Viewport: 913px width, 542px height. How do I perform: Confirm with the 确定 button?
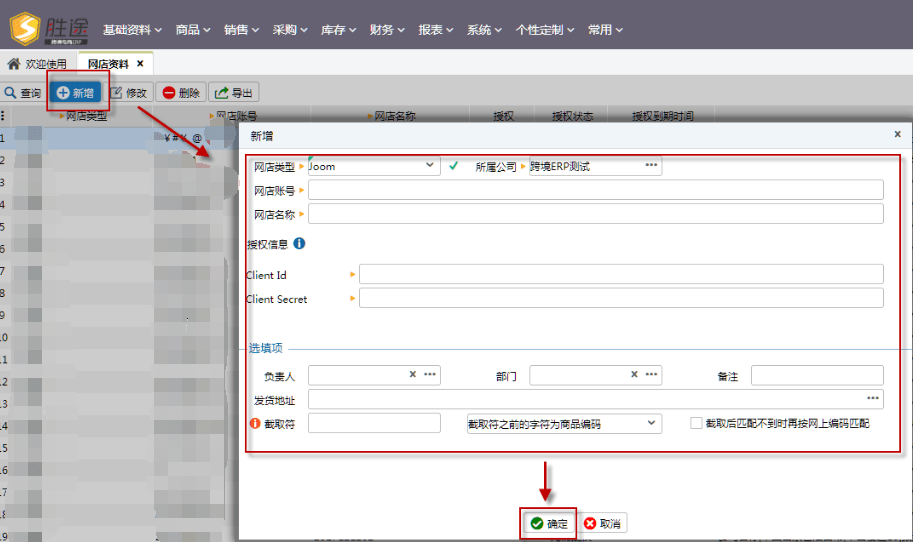point(548,523)
